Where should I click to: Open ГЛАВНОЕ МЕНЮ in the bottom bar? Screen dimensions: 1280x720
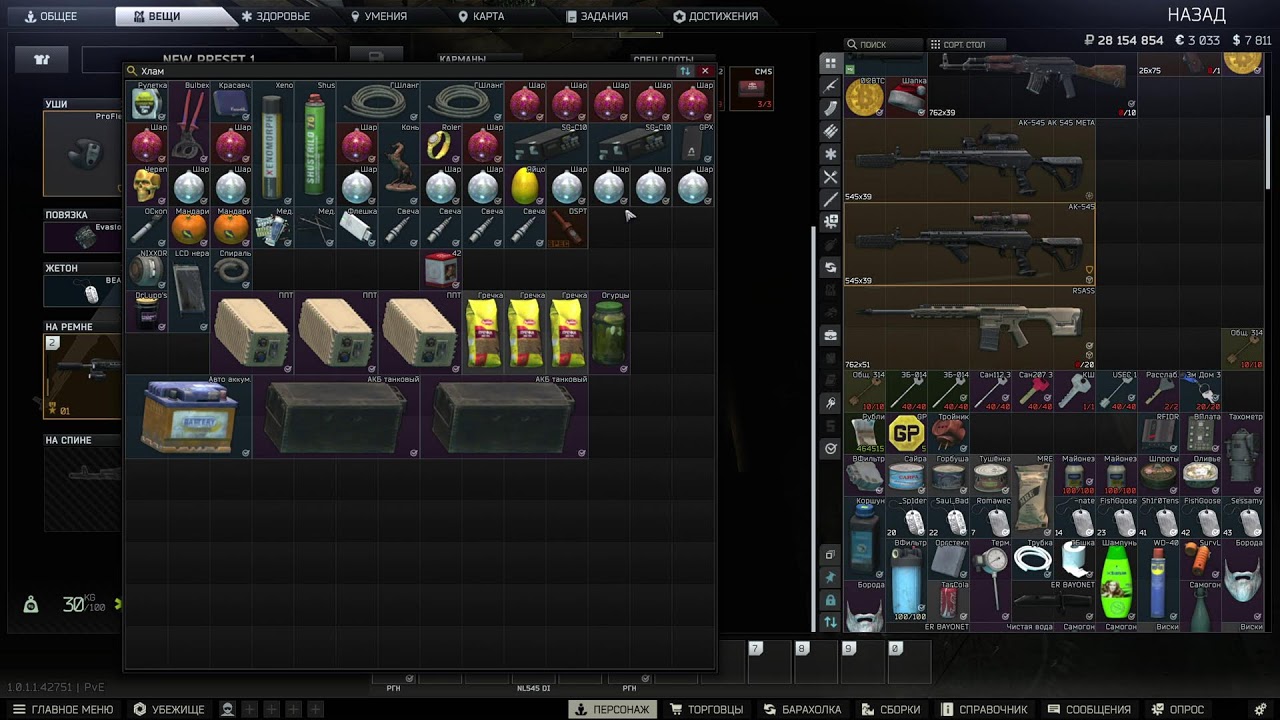click(x=63, y=709)
